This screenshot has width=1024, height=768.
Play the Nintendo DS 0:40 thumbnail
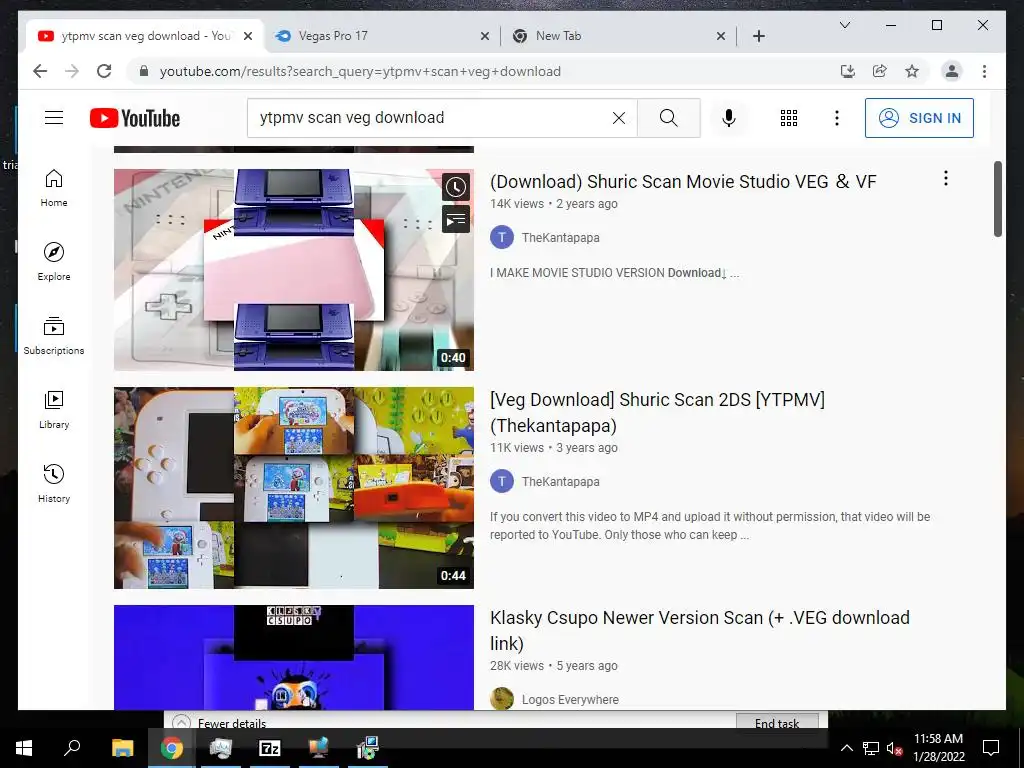294,270
